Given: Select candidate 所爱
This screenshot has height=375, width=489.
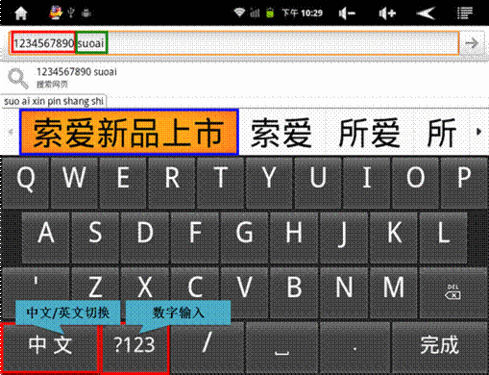Looking at the screenshot, I should [369, 132].
